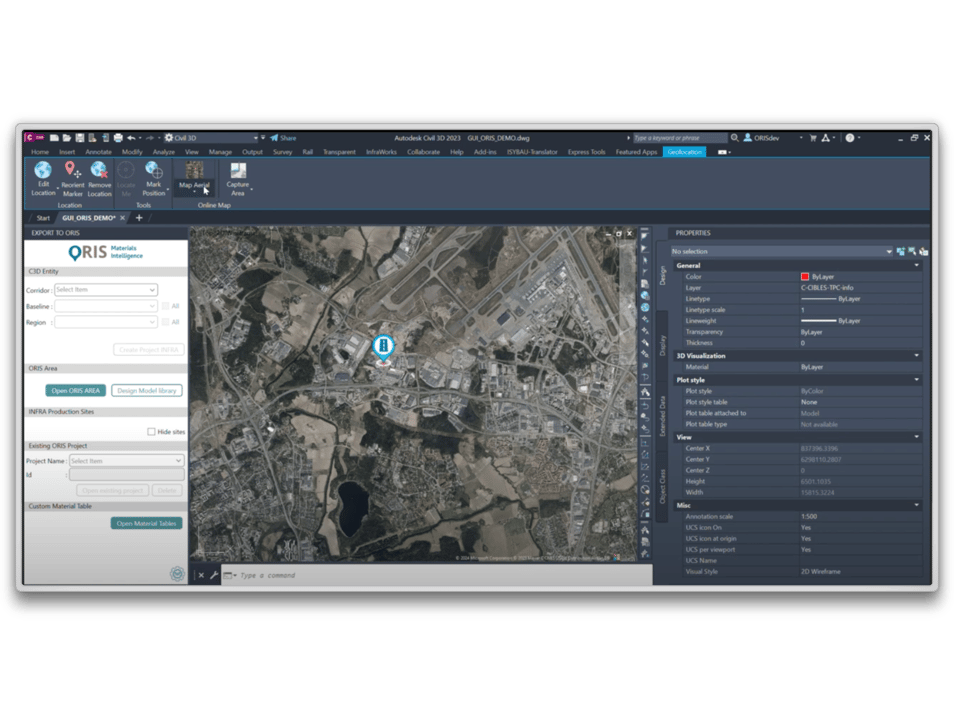Open the ORIS panel settings gear
The image size is (954, 715).
178,575
